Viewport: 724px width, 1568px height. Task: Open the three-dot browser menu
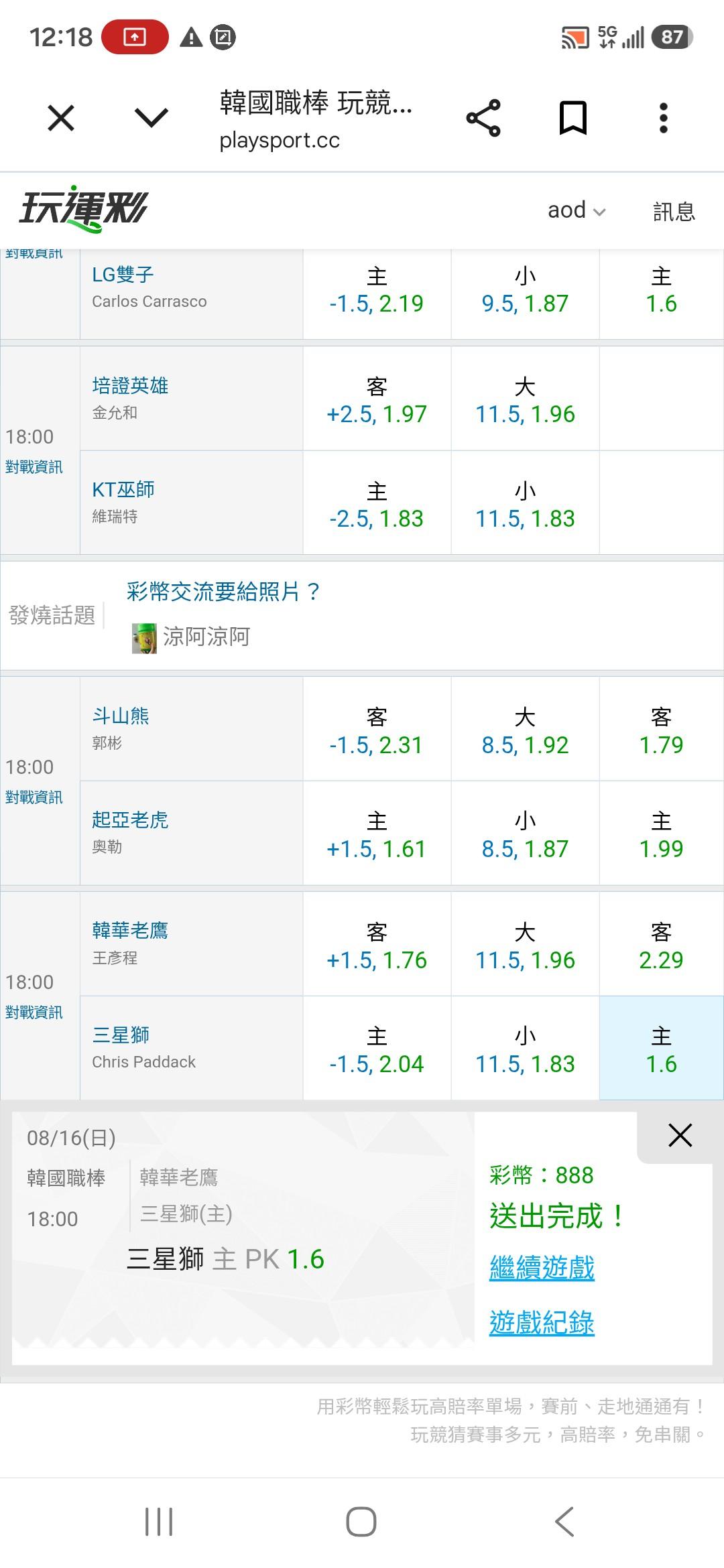(663, 119)
